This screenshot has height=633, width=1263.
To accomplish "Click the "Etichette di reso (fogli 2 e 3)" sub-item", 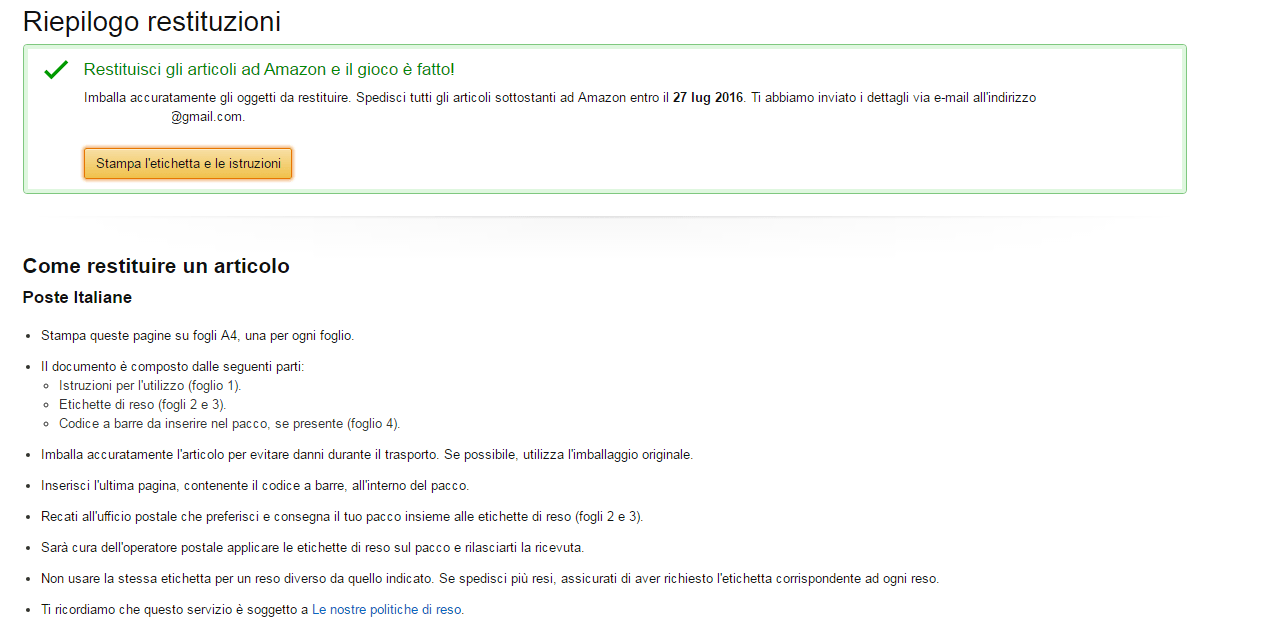I will 142,404.
